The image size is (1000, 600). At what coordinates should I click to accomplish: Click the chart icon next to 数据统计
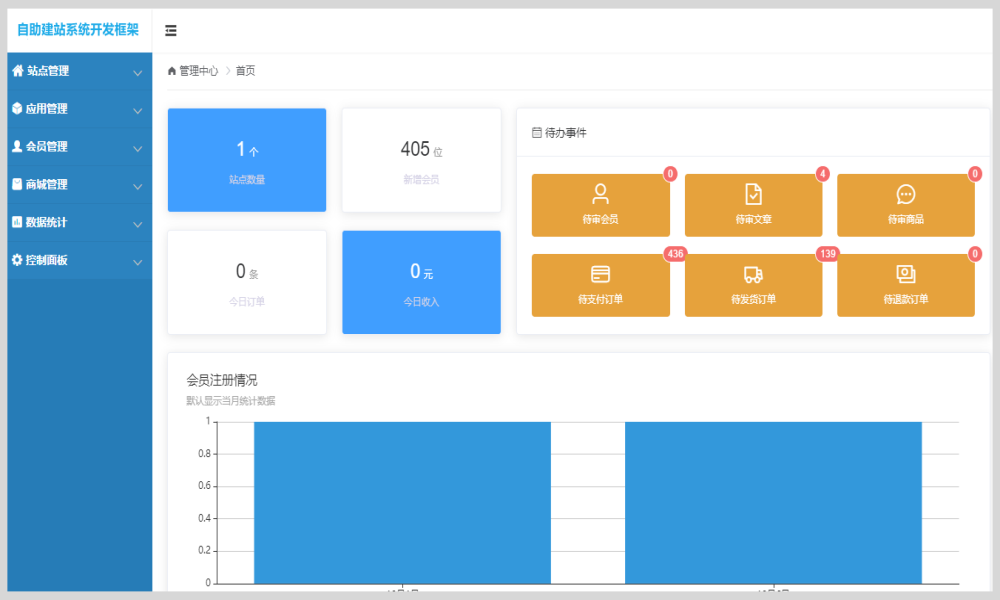[x=17, y=222]
